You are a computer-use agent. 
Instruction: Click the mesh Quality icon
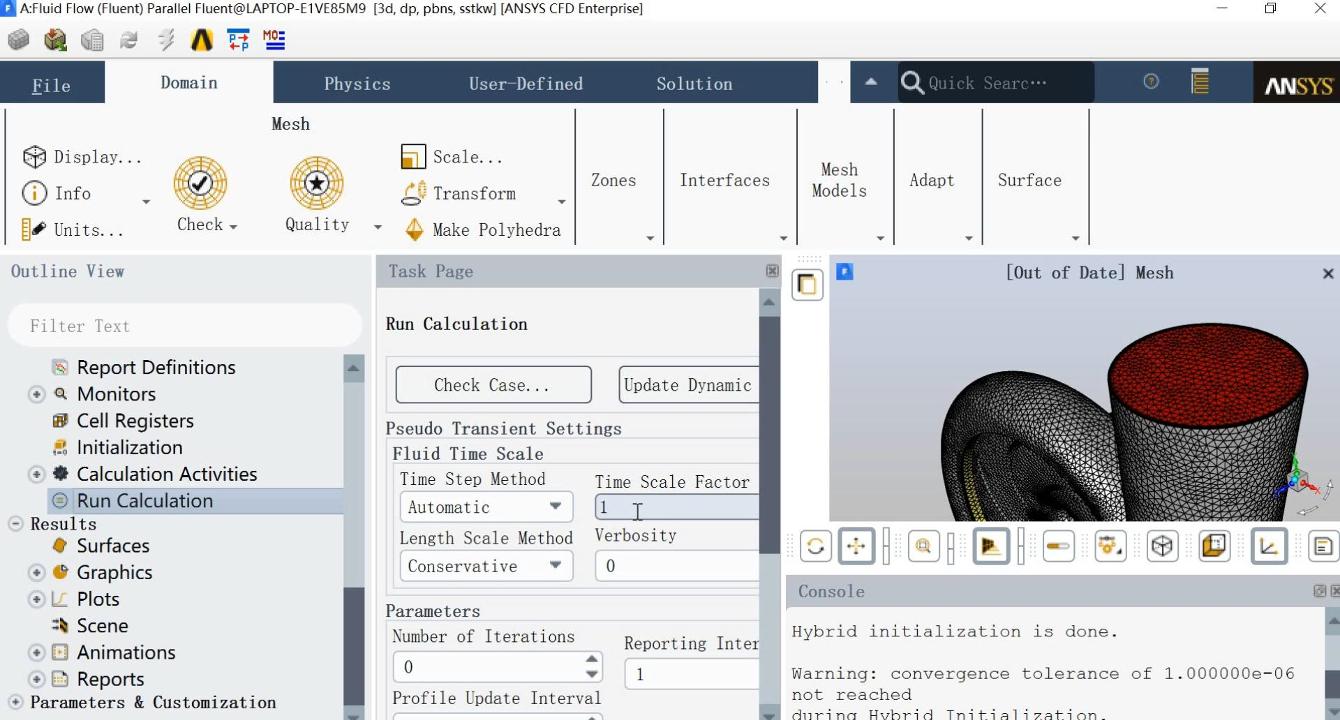[317, 183]
